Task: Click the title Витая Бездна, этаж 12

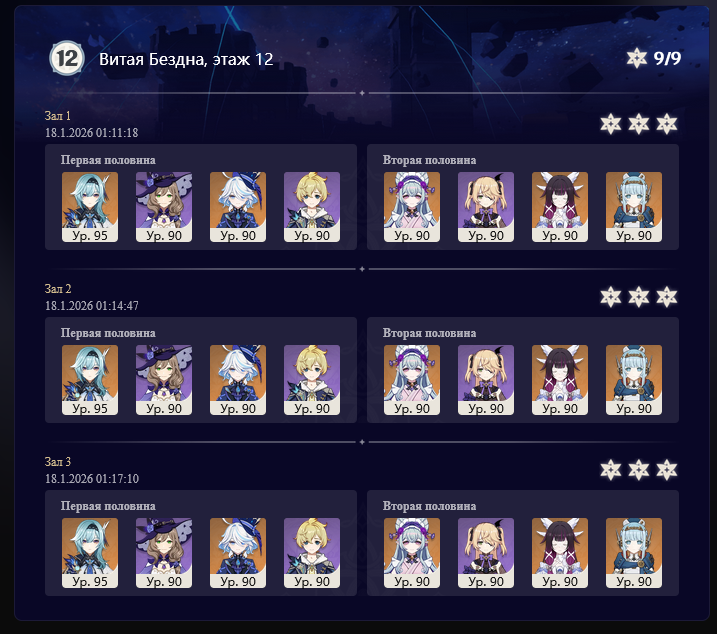Action: pyautogui.click(x=186, y=59)
